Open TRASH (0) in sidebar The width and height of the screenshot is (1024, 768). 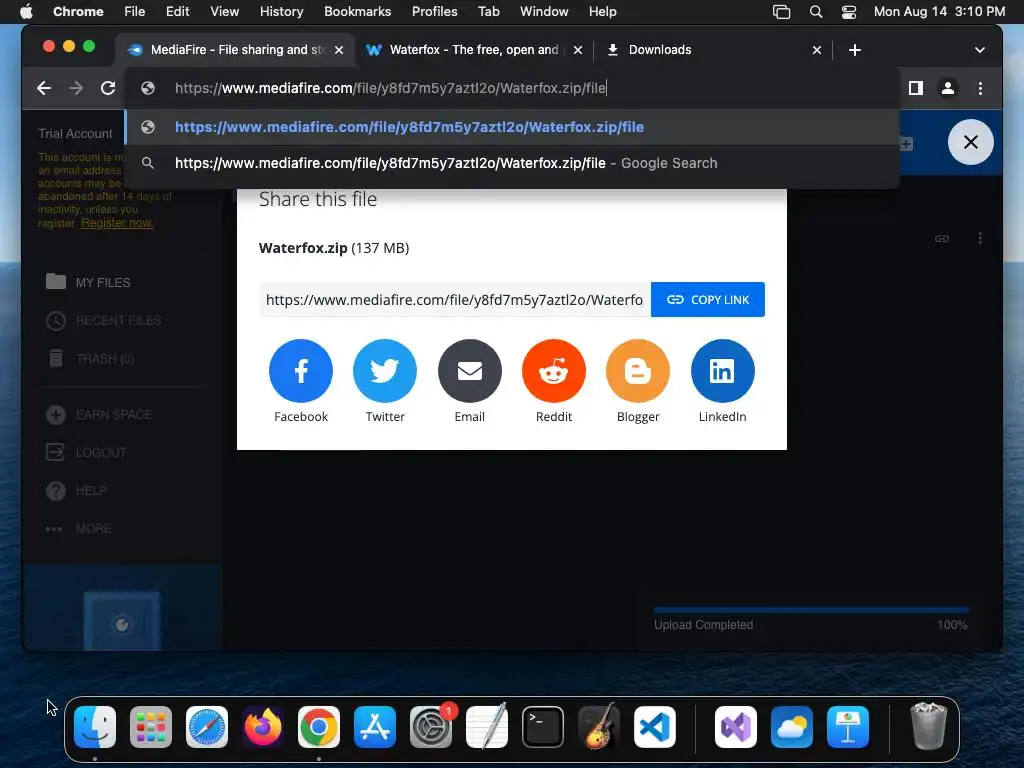pos(90,359)
